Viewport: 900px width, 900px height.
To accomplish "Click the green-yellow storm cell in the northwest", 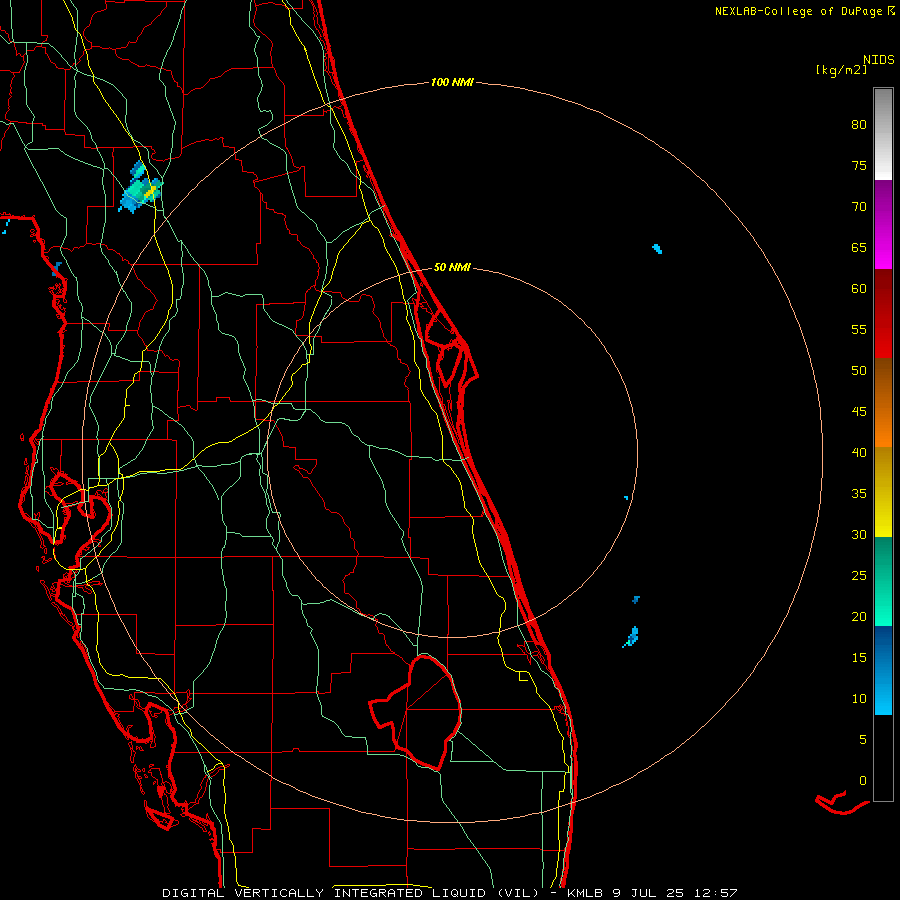I will point(141,188).
